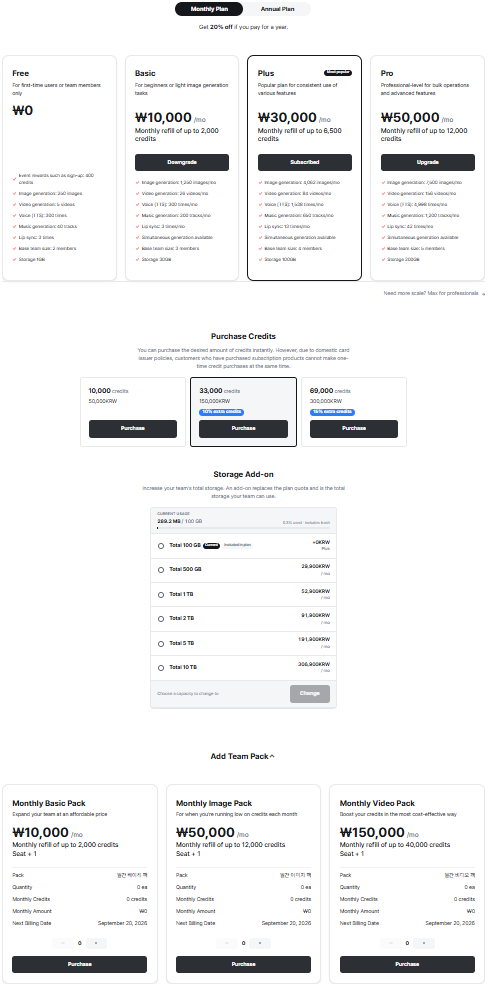Click the '150,000KRW' price under 33,000 credits

click(x=215, y=401)
